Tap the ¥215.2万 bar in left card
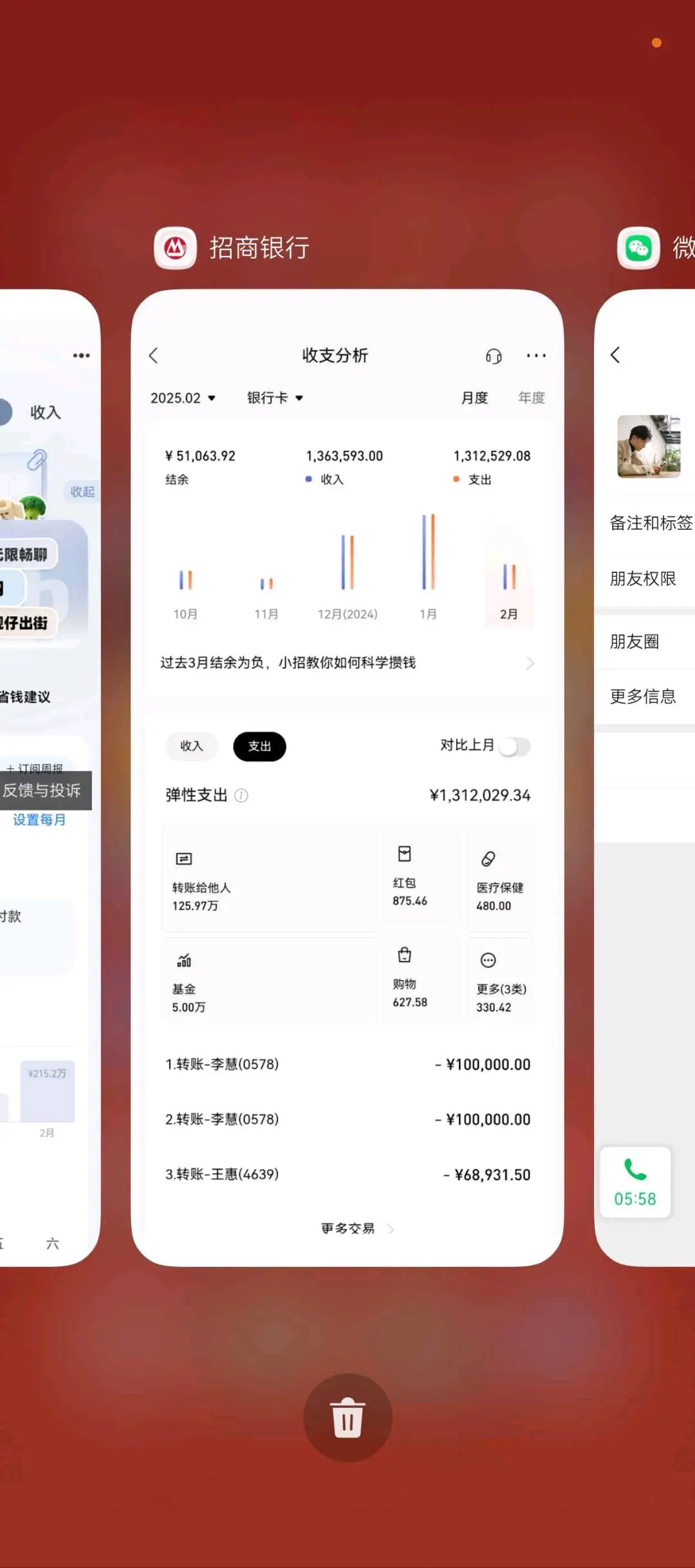 [x=47, y=1091]
